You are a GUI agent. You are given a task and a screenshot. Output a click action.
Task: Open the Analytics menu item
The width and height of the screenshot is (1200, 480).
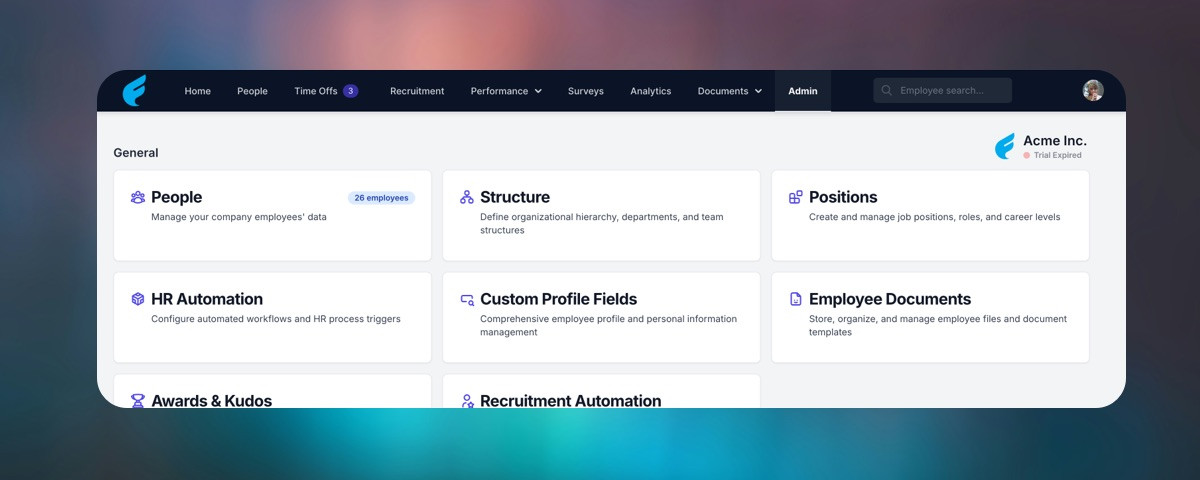(651, 91)
